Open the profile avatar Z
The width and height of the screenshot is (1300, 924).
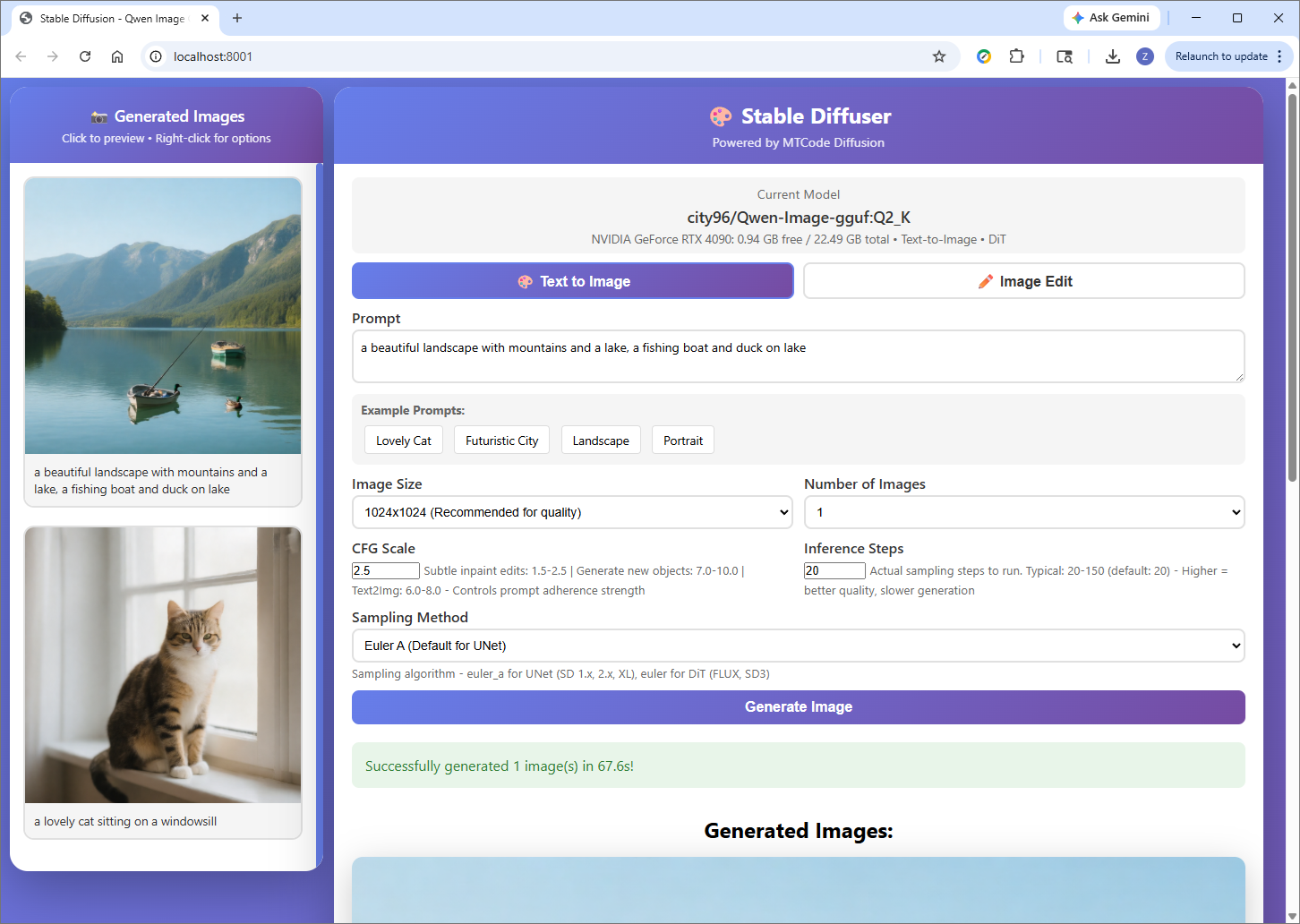coord(1145,56)
